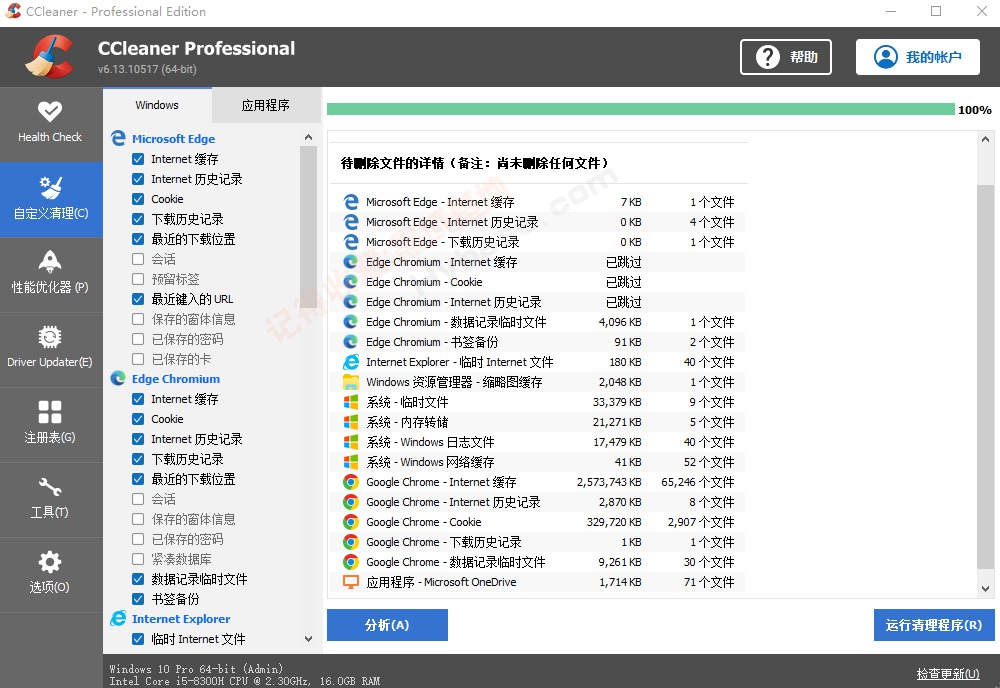Click Edge icon for Microsoft Edge - Internet 缓存 result
The width and height of the screenshot is (1000, 688).
(x=351, y=202)
